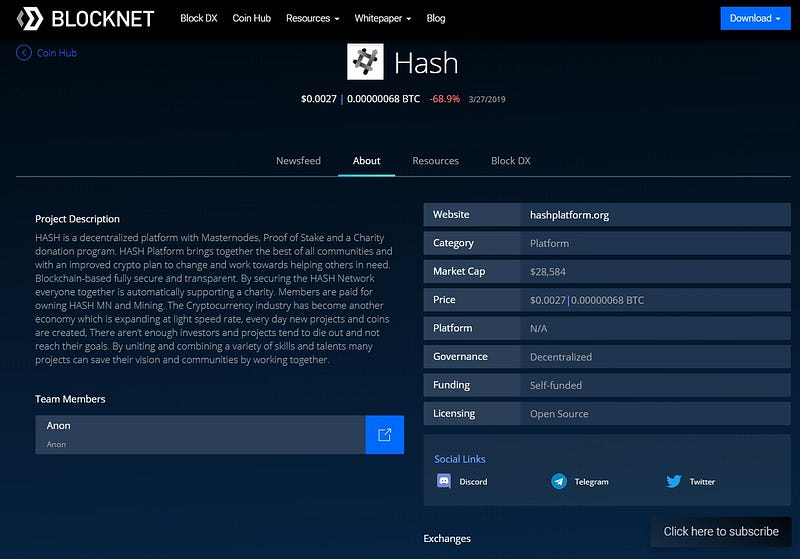The height and width of the screenshot is (559, 800).
Task: Open the Anon team member external link
Action: pyautogui.click(x=385, y=435)
